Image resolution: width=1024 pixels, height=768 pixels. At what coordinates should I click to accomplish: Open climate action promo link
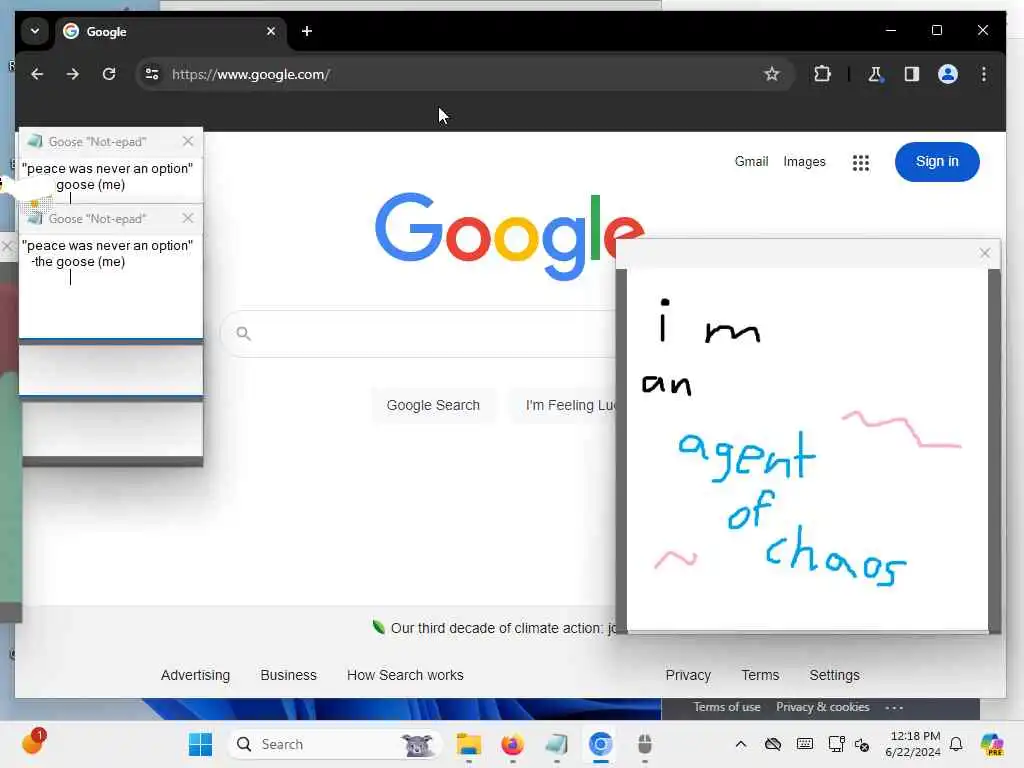click(503, 628)
